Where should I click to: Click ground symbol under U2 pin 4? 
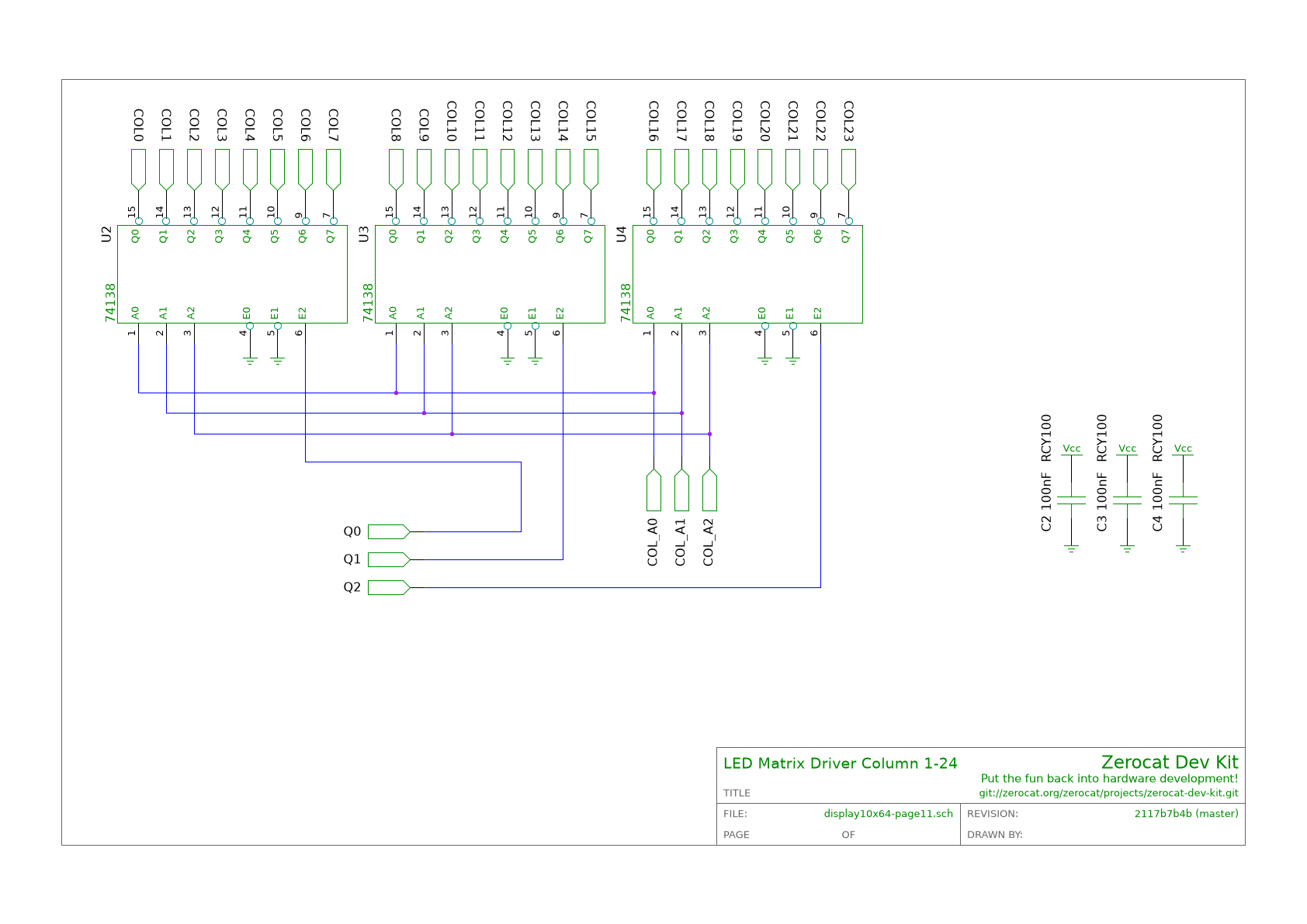tap(250, 361)
